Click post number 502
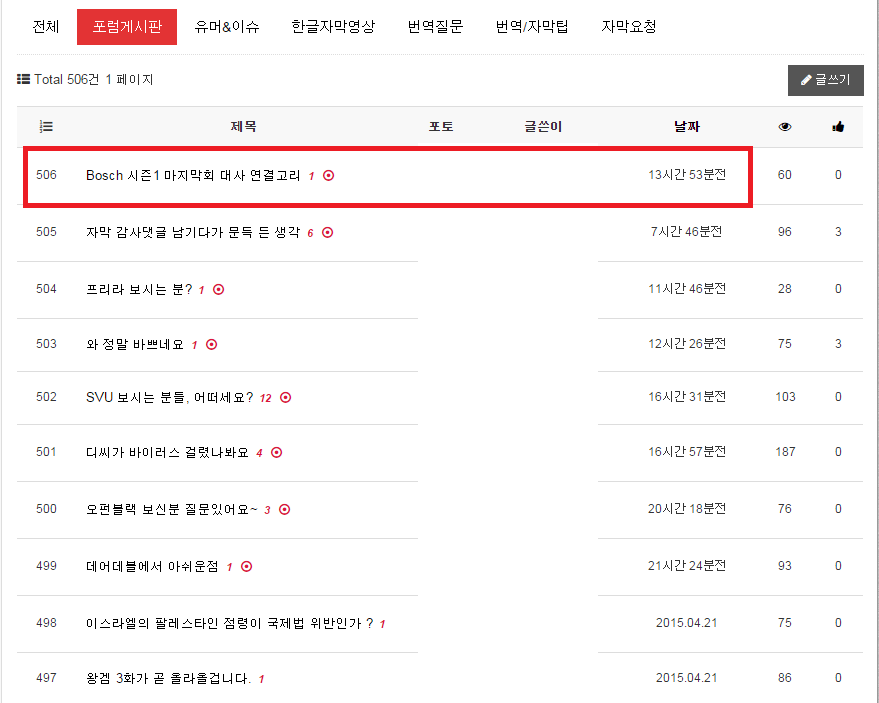The image size is (879, 703). click(47, 397)
